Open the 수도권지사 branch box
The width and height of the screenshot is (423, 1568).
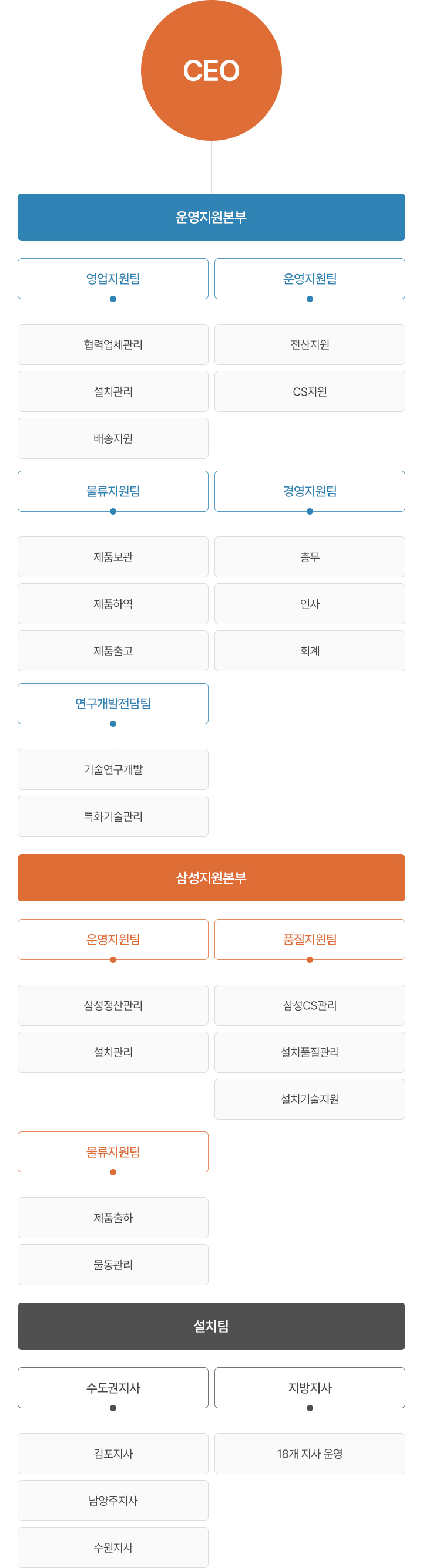[113, 1388]
